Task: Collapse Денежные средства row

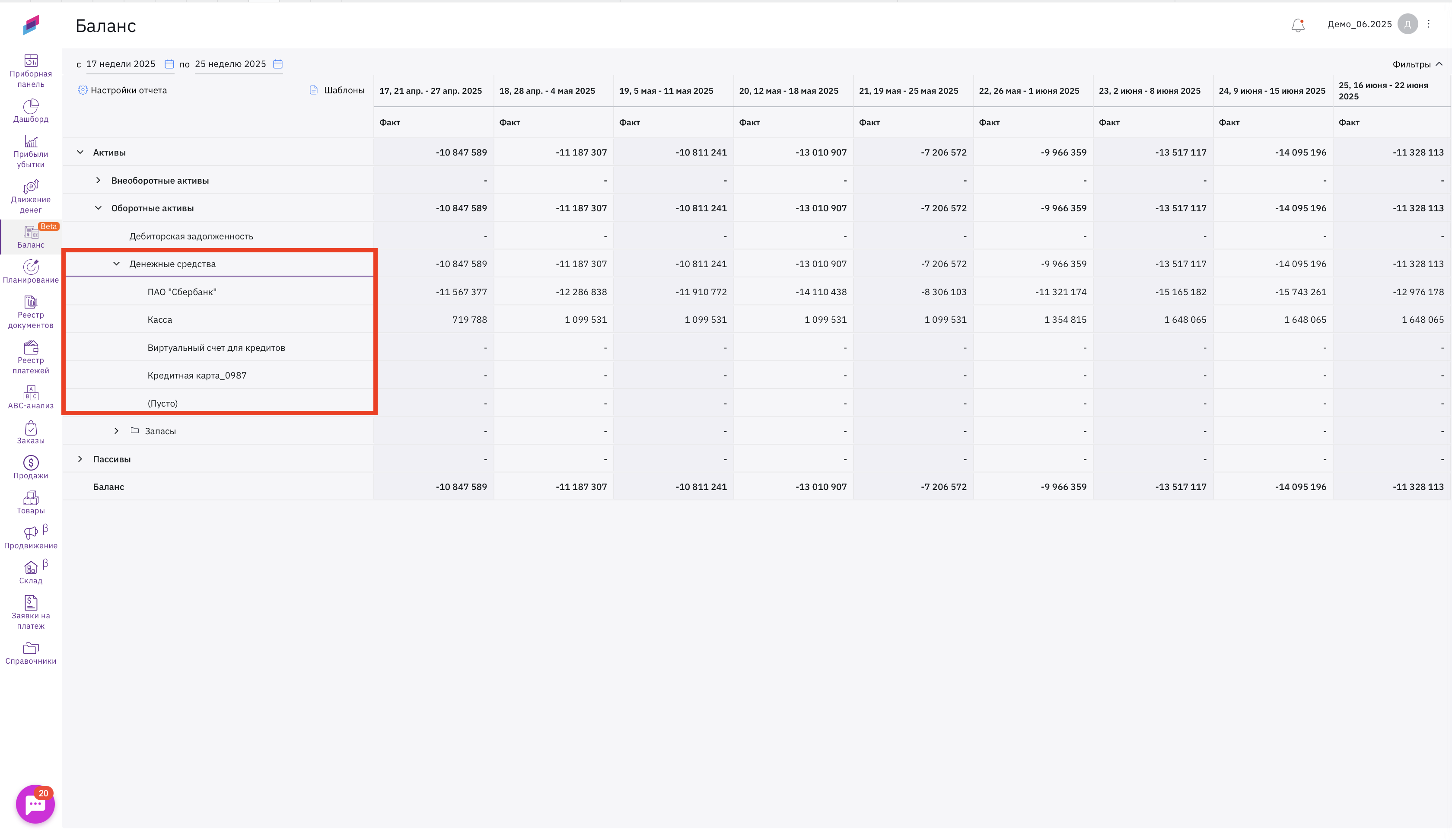Action: pyautogui.click(x=116, y=264)
